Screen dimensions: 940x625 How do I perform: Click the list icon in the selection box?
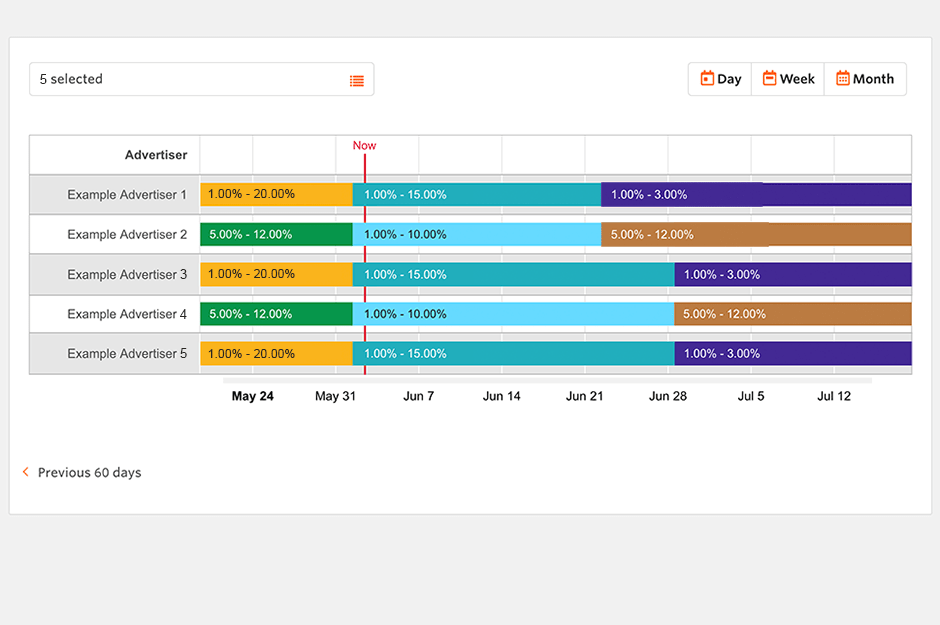357,81
